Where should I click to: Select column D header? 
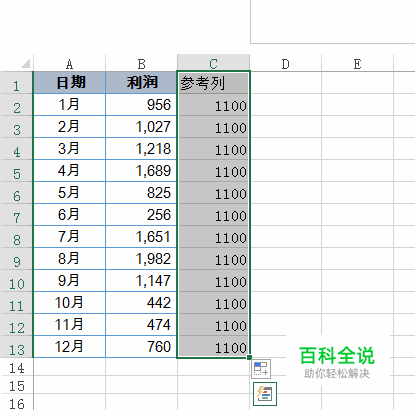coord(286,63)
